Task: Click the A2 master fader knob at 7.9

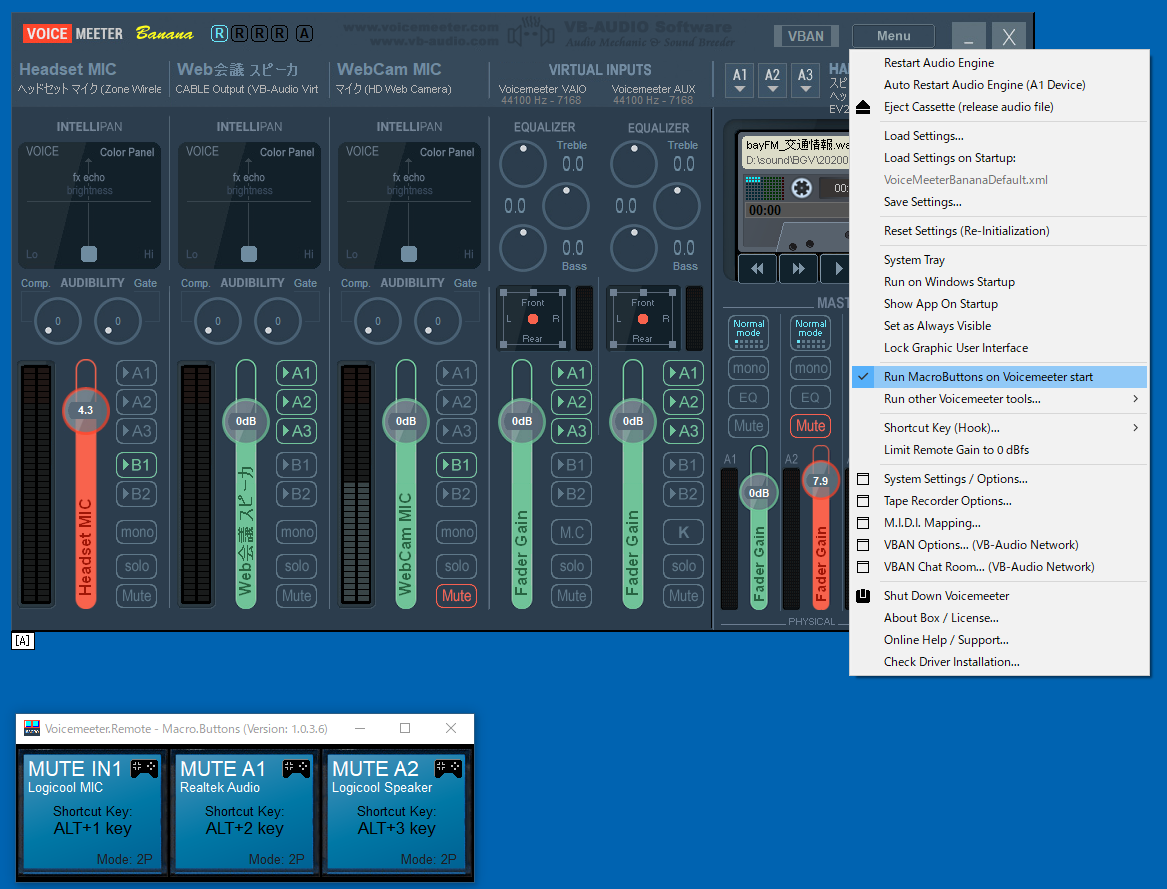Action: [820, 481]
